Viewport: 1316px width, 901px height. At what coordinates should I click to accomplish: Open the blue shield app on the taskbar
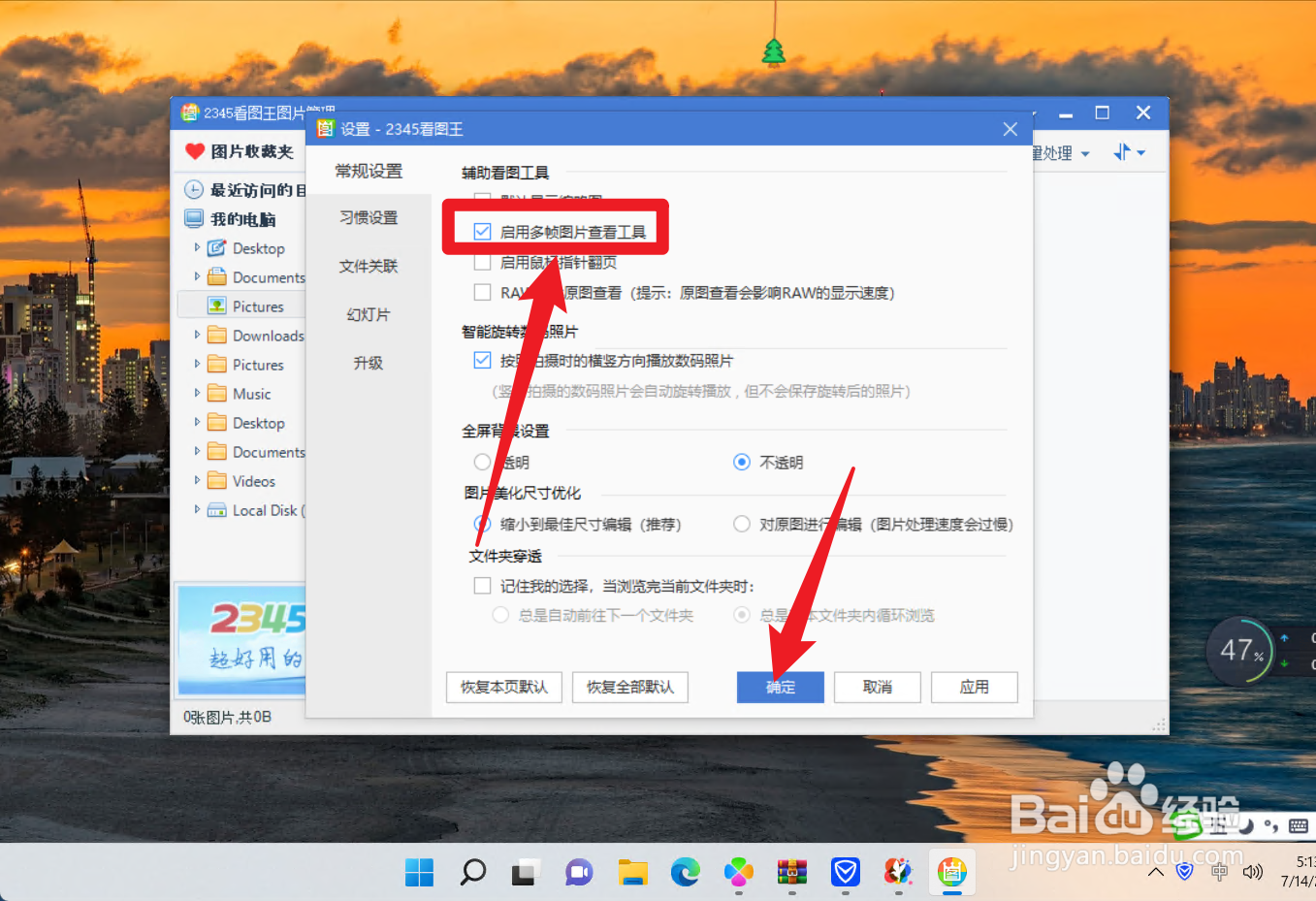846,873
